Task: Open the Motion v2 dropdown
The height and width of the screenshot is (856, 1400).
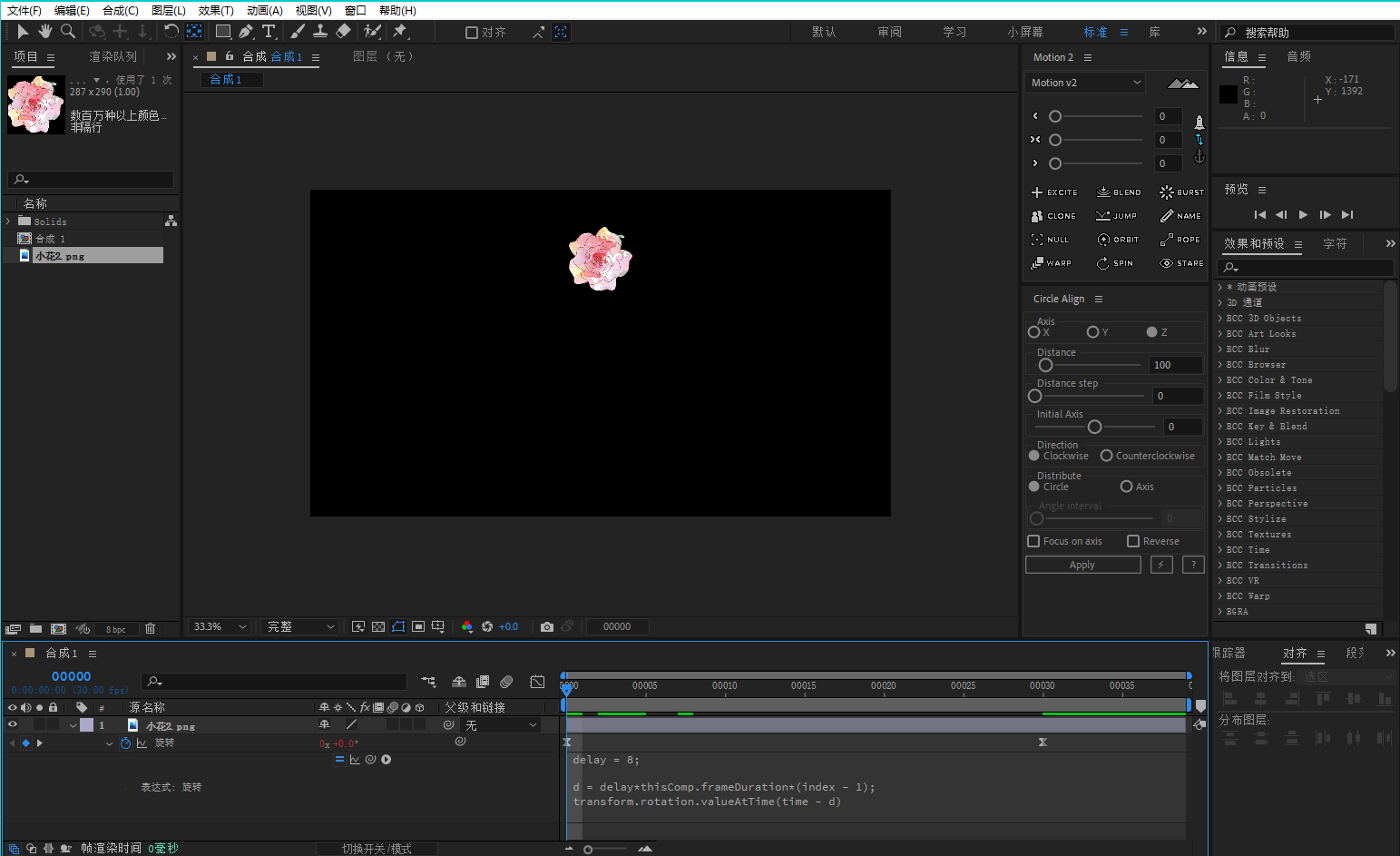Action: tap(1086, 83)
